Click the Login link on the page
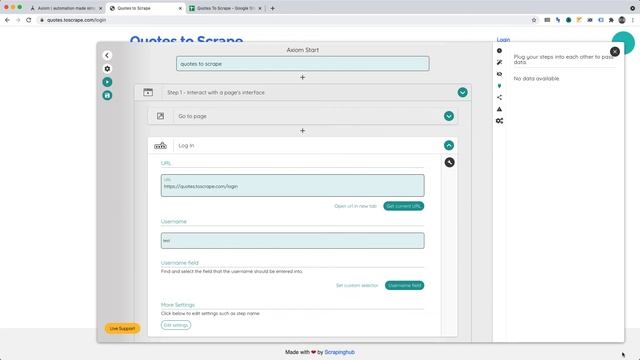 (503, 40)
